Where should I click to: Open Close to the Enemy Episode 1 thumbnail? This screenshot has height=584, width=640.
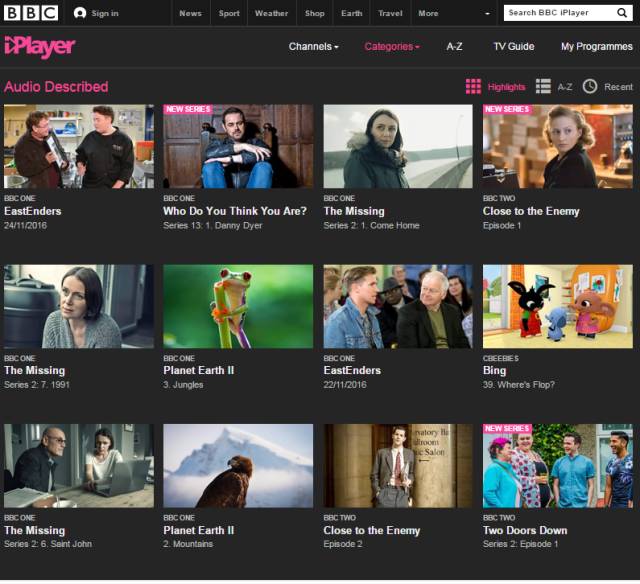(x=558, y=146)
